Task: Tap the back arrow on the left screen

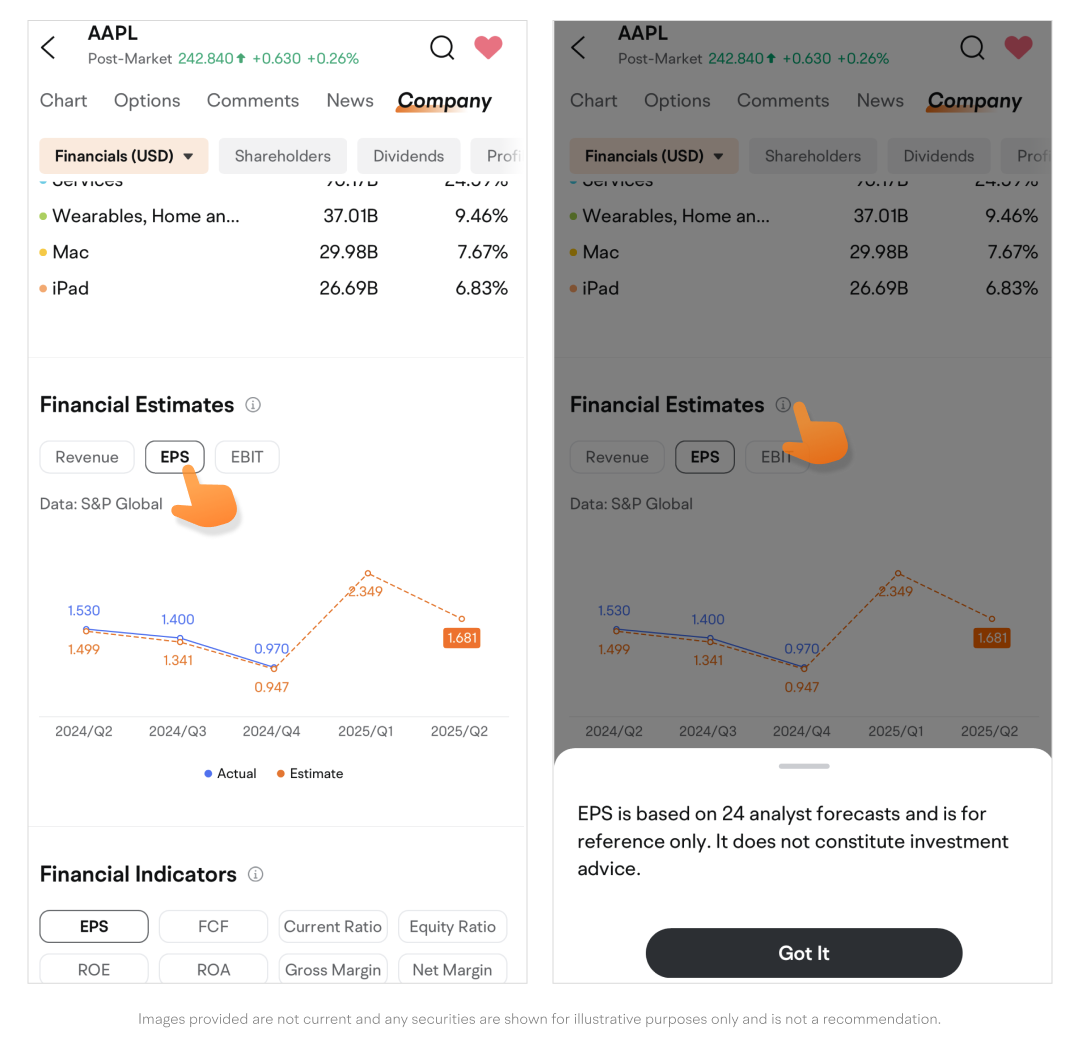Action: click(x=48, y=47)
